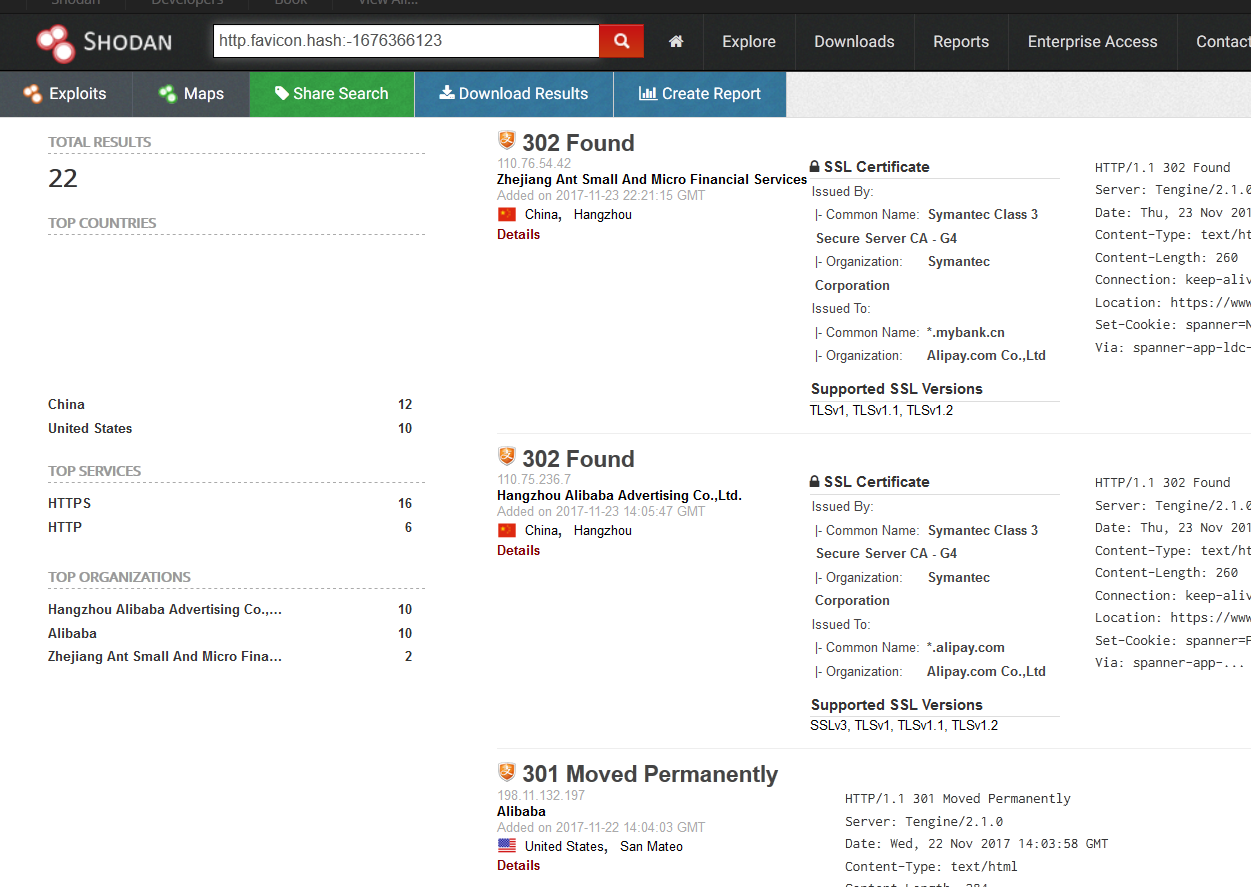Click lock icon of alipay.com certificate
This screenshot has height=887, width=1251.
pyautogui.click(x=815, y=482)
